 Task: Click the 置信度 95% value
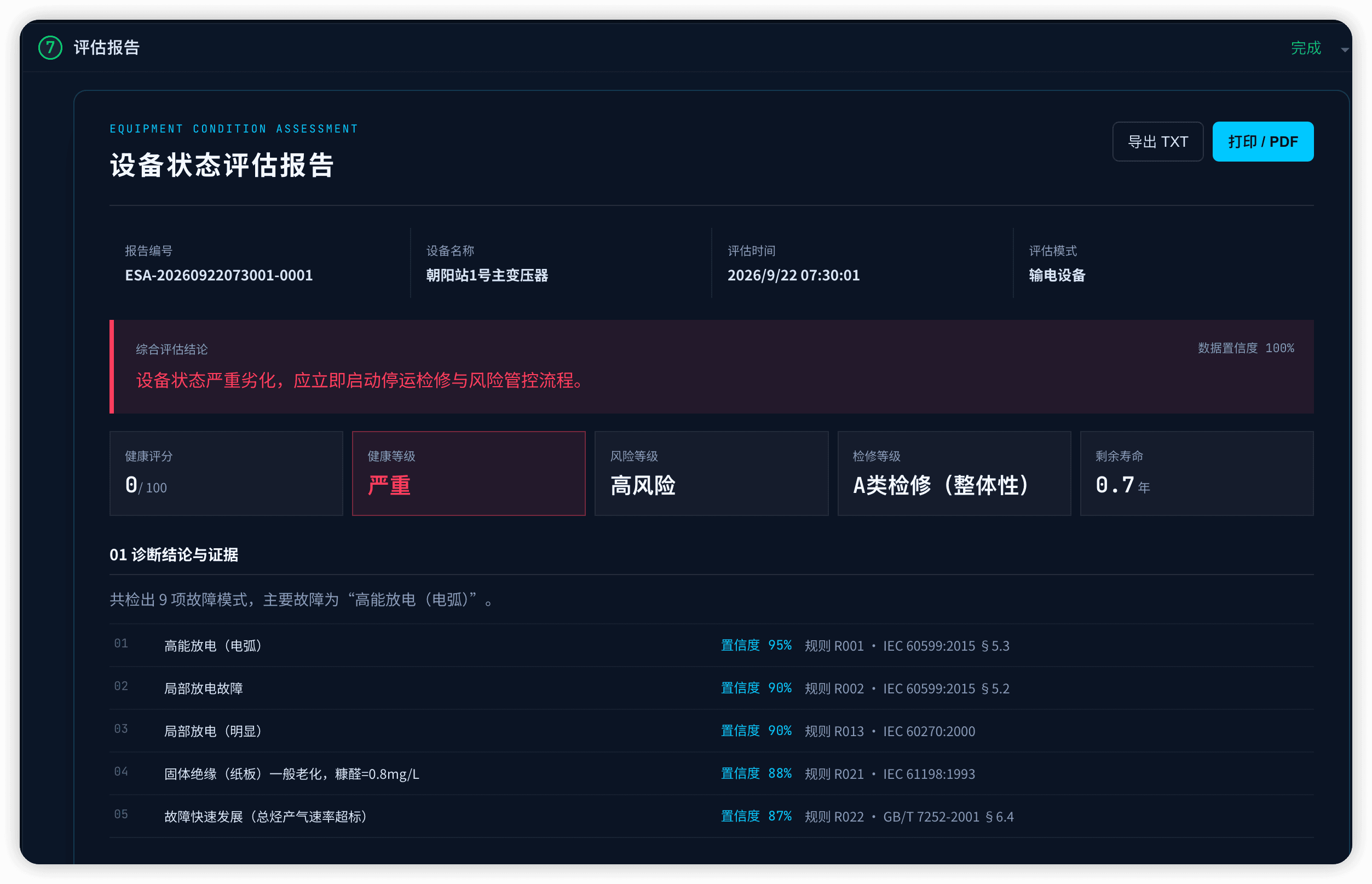pyautogui.click(x=756, y=645)
